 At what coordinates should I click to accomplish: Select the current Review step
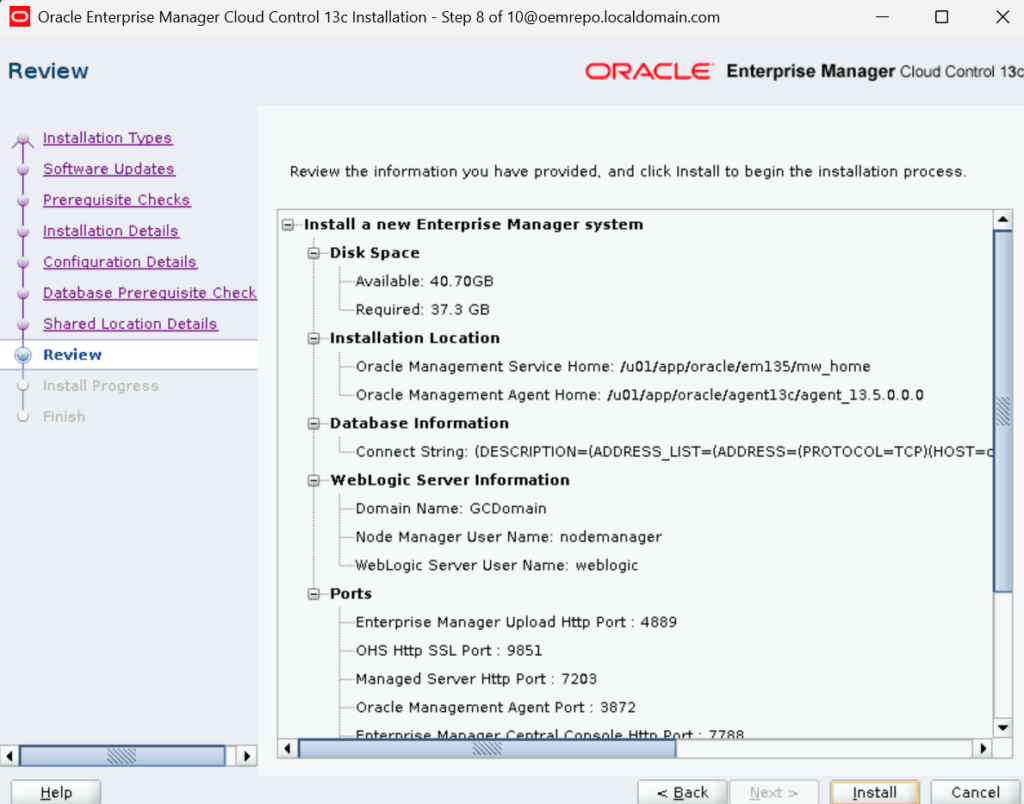click(72, 355)
